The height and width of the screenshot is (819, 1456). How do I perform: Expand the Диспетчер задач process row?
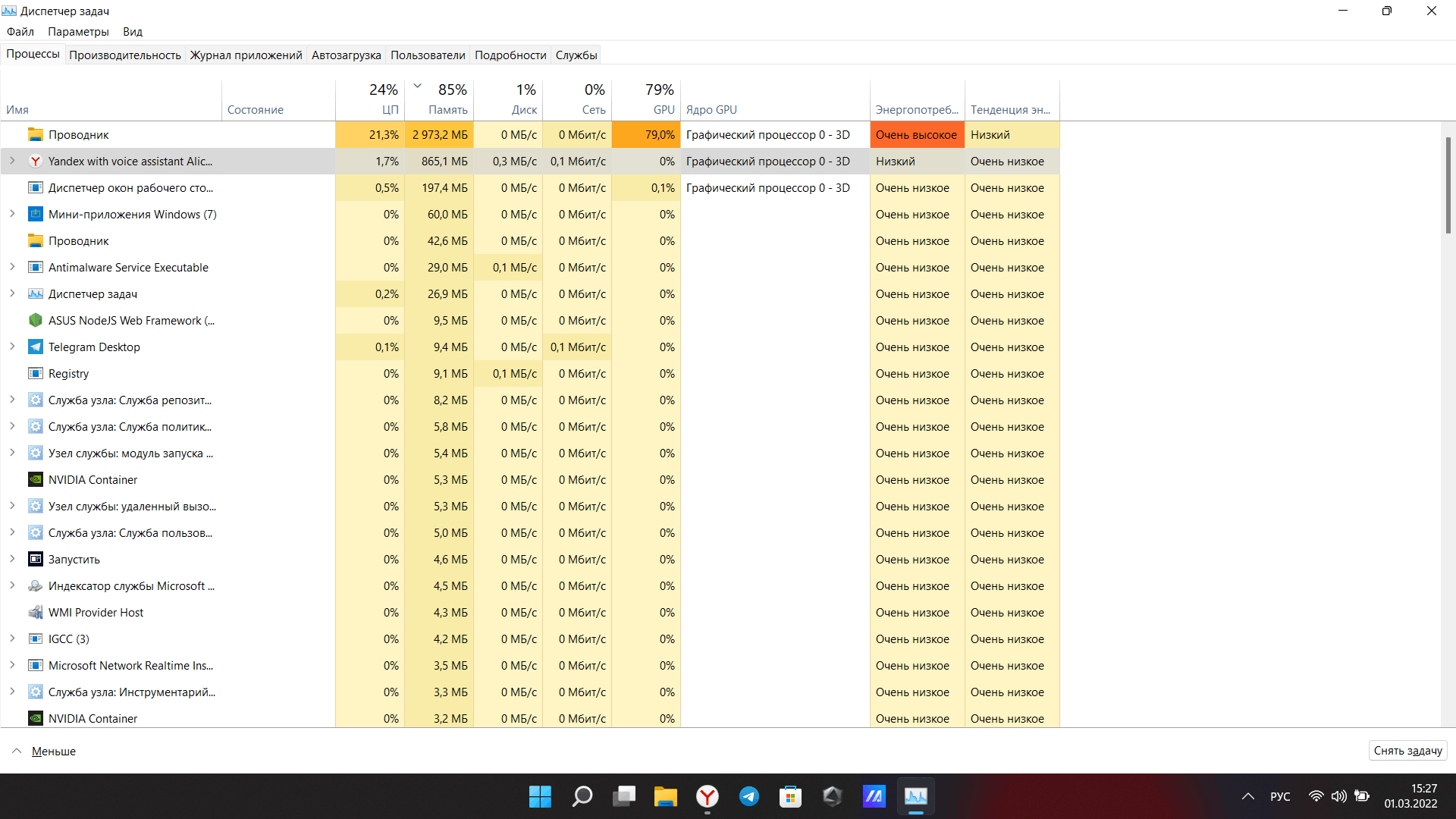pos(12,293)
